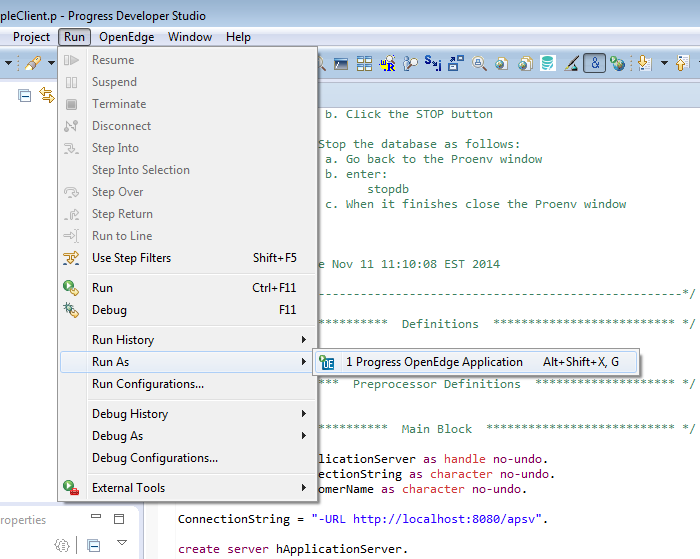The image size is (700, 559).
Task: Click the yellow 'R' magnifier toolbar icon
Action: pyautogui.click(x=388, y=64)
